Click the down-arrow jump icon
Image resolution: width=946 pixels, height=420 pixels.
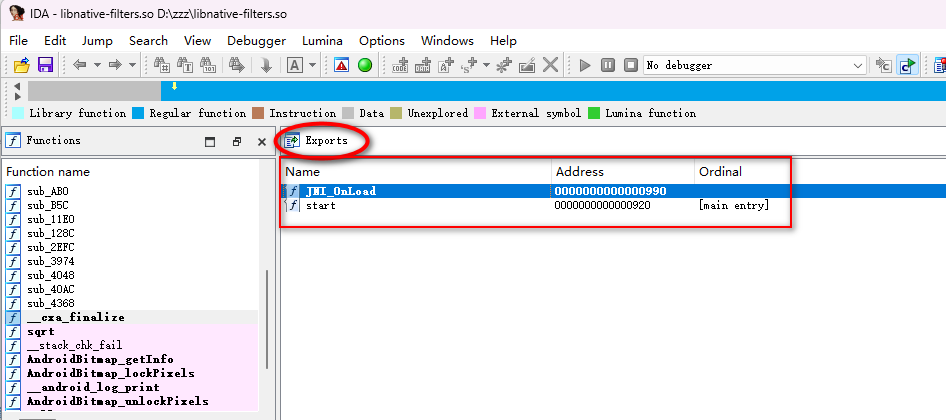(x=266, y=65)
